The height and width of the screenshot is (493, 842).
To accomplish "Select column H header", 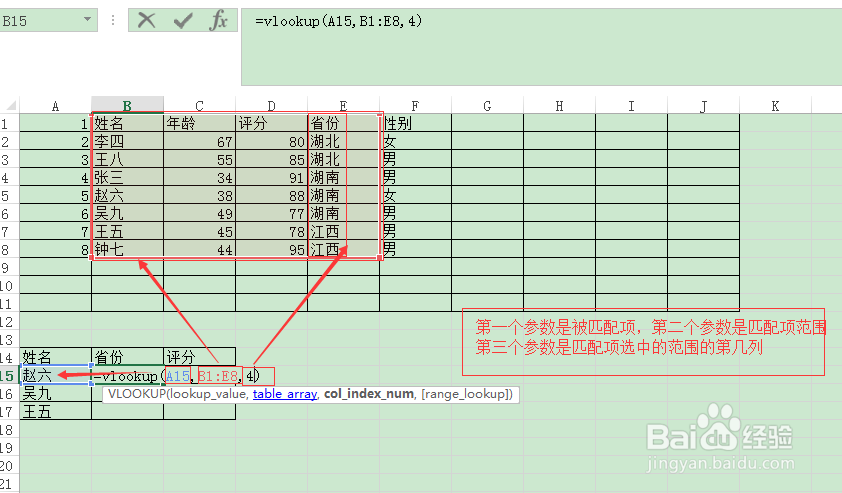I will pos(559,105).
